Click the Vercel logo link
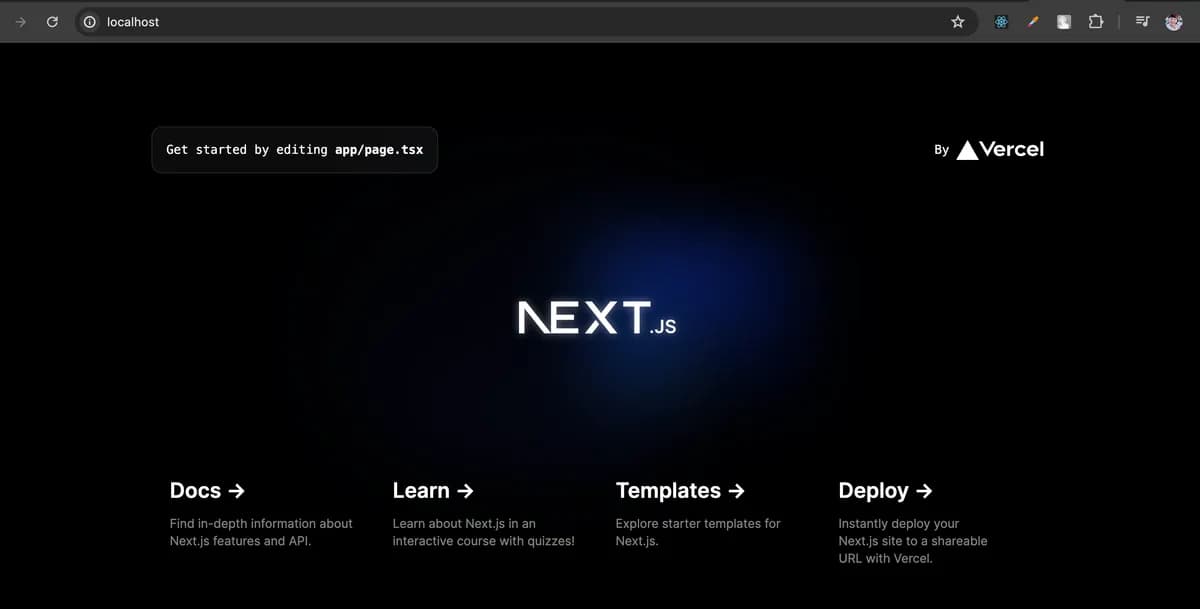 coord(1000,149)
